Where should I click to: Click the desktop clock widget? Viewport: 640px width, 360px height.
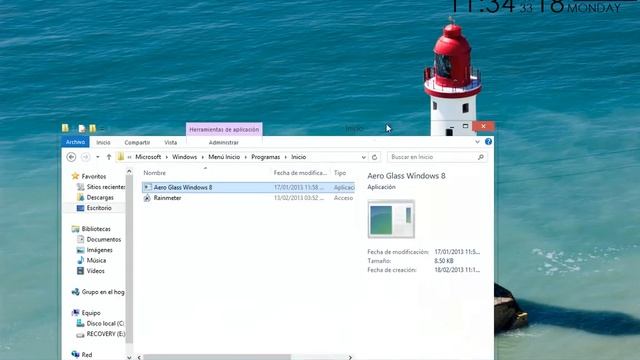(536, 7)
